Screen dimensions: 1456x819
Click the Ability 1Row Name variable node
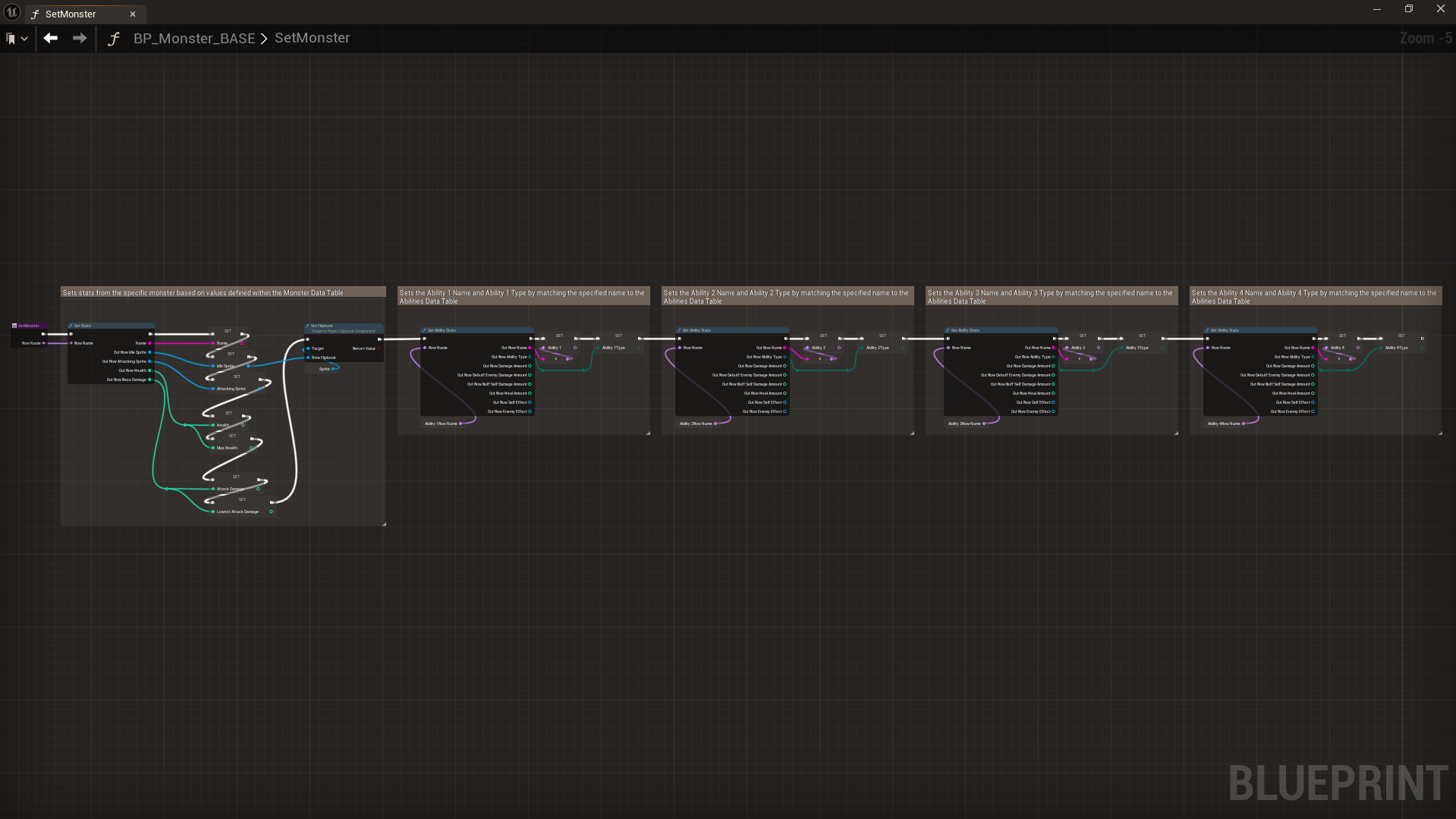coord(442,424)
